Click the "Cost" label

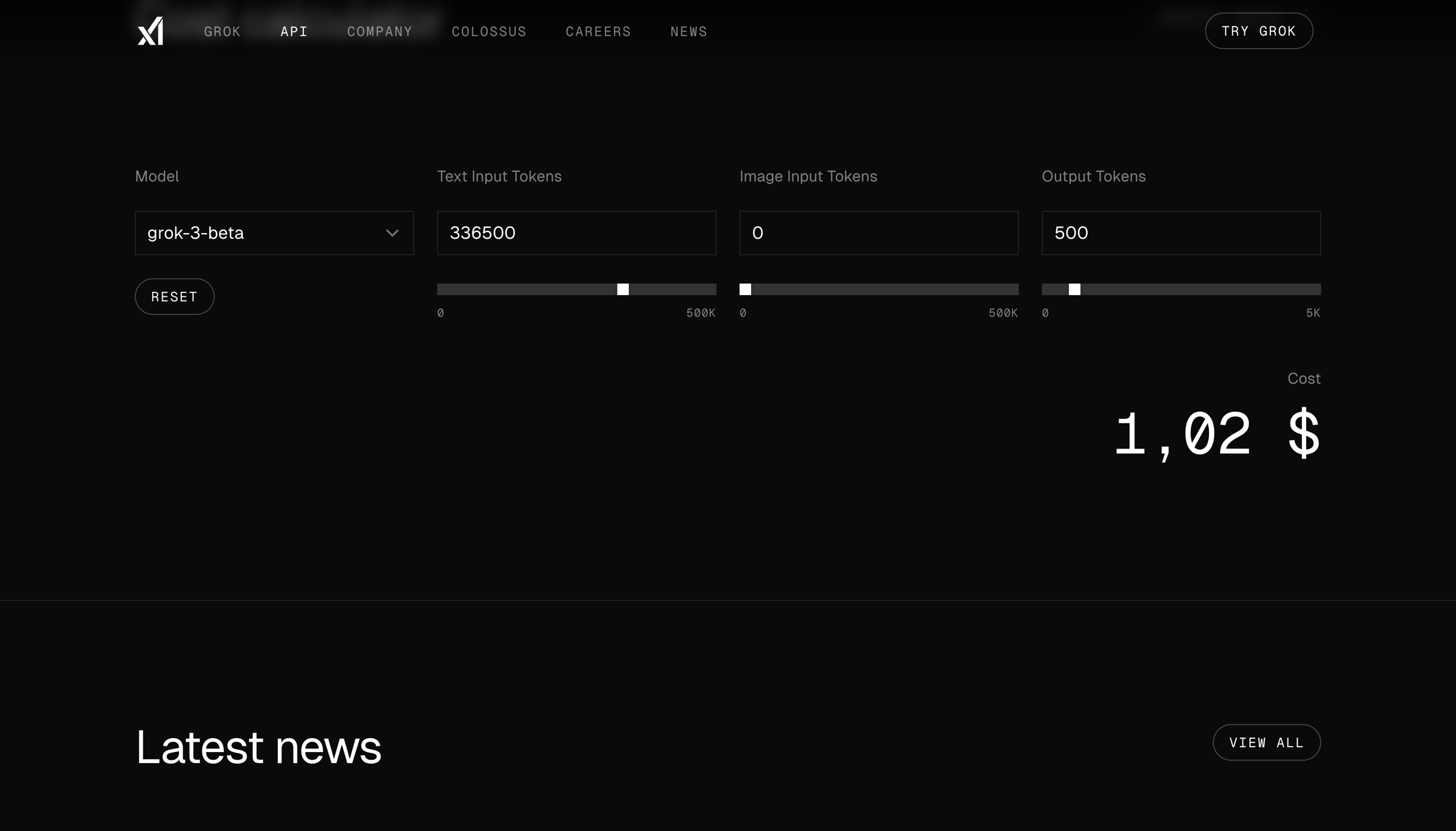coord(1304,379)
